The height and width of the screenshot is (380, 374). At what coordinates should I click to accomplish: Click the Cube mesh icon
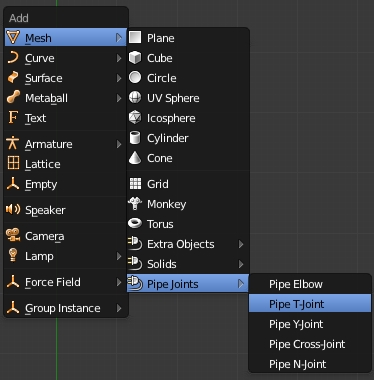coord(135,58)
